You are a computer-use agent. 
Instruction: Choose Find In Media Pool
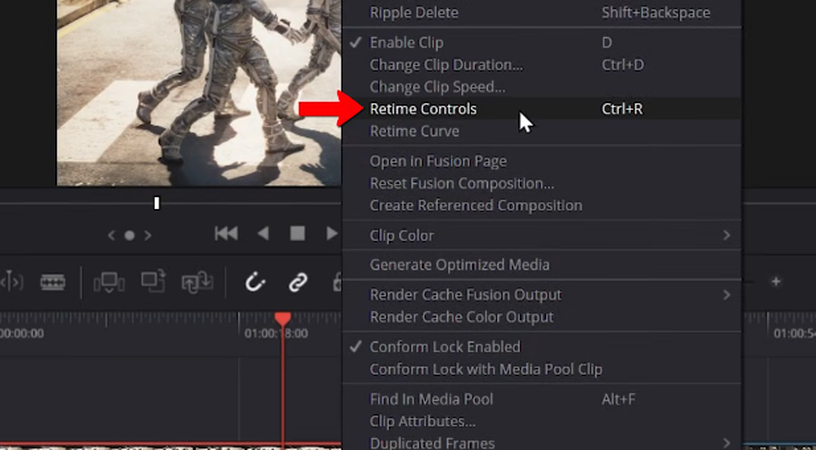[x=541, y=399]
